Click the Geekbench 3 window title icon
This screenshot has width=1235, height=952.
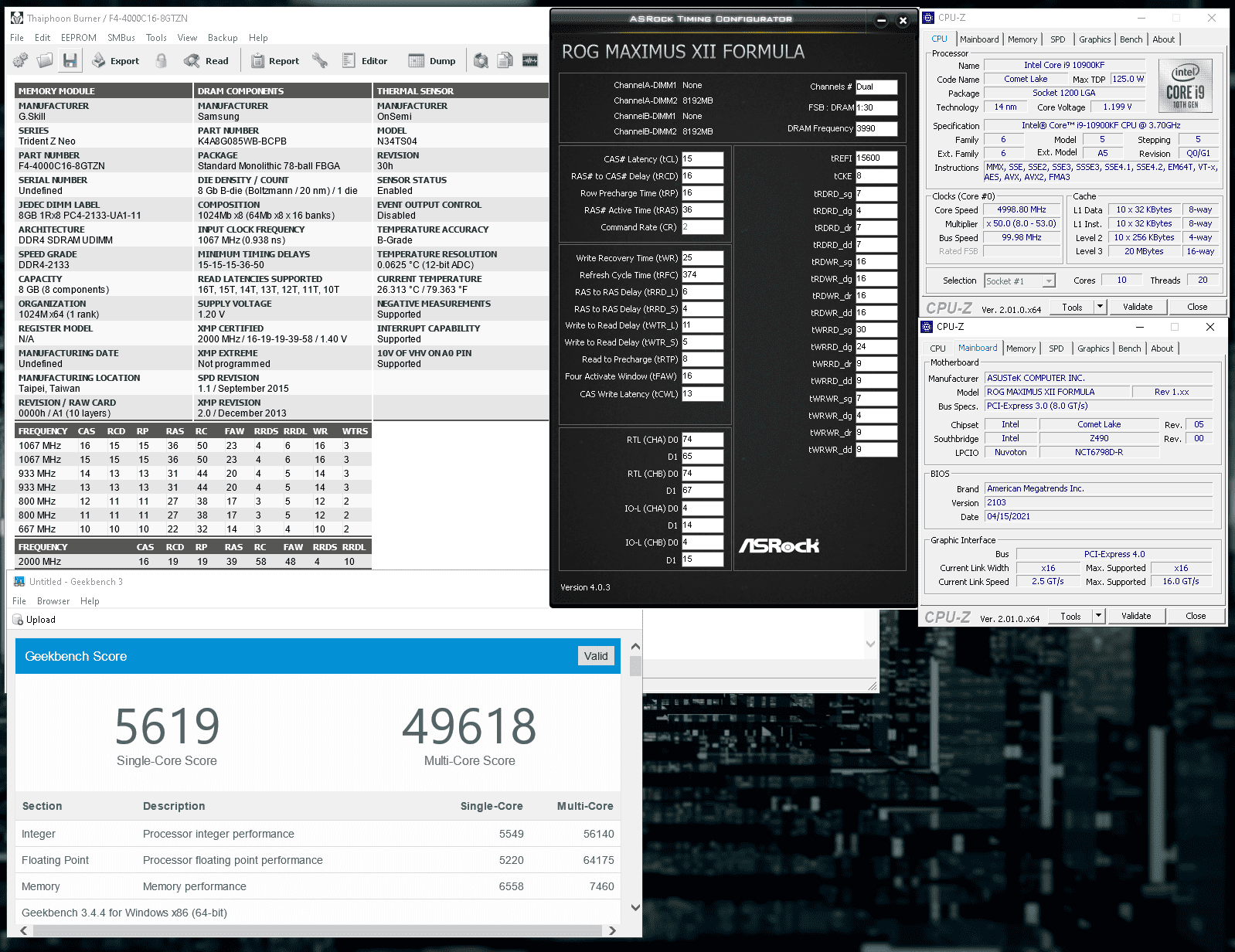[x=19, y=581]
